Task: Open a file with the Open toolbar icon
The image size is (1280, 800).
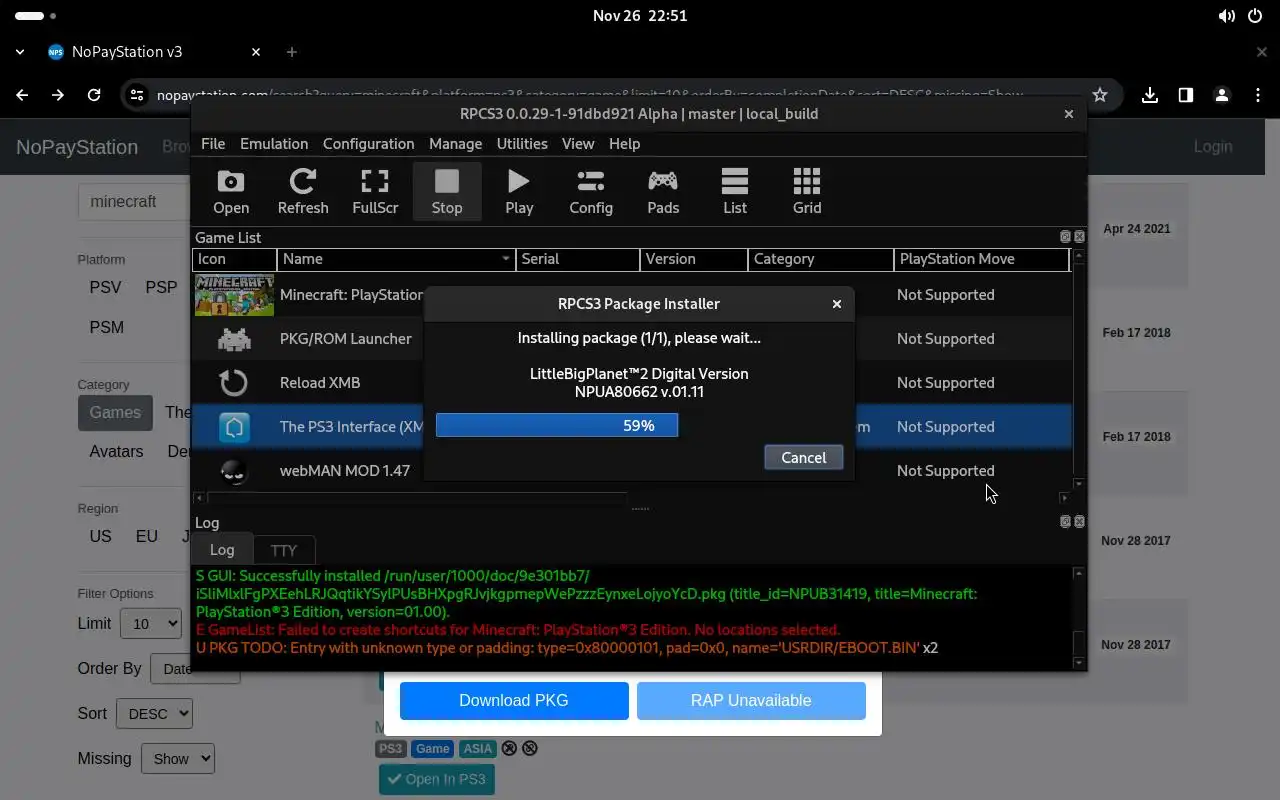Action: [231, 191]
